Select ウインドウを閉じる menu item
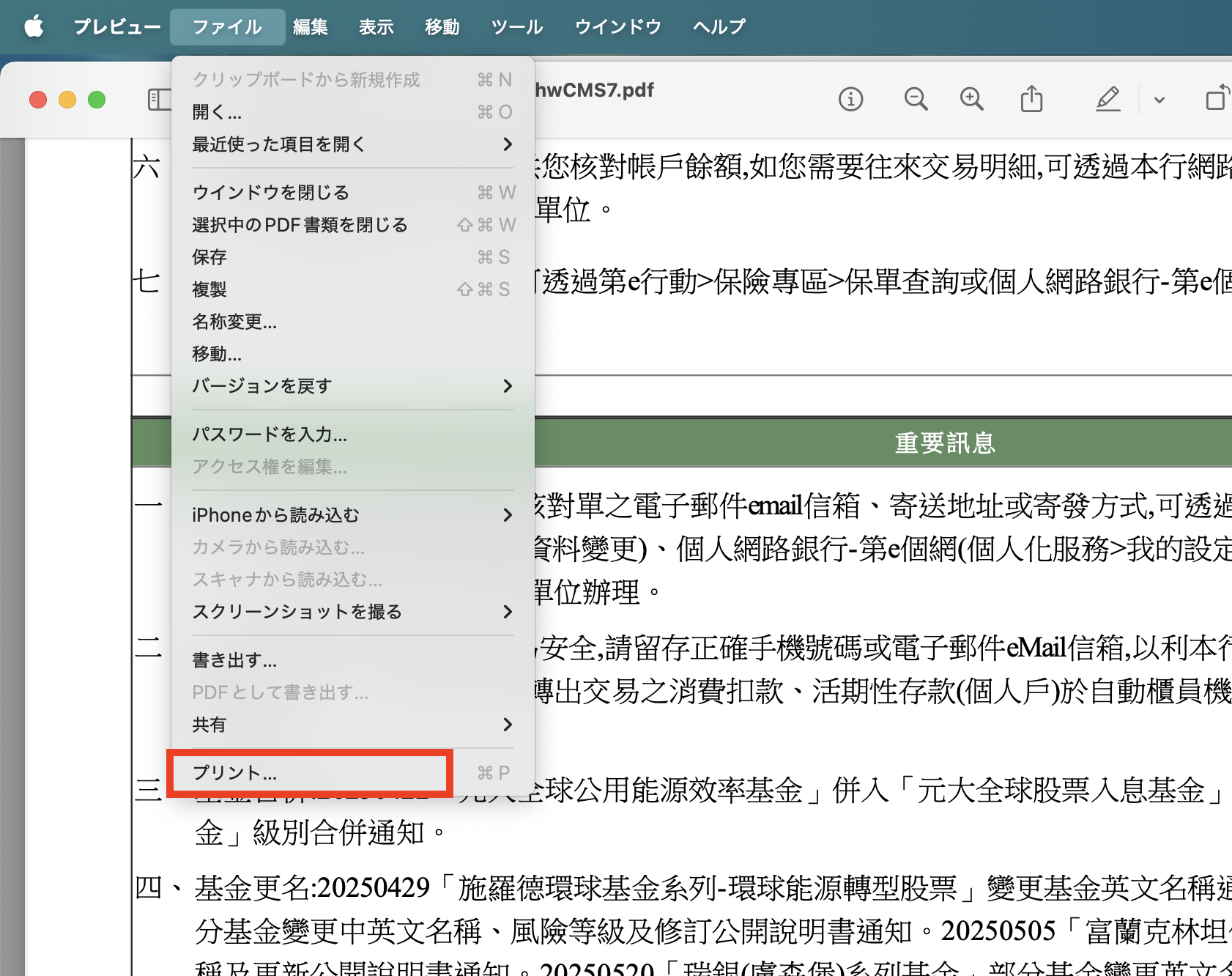 click(x=353, y=193)
